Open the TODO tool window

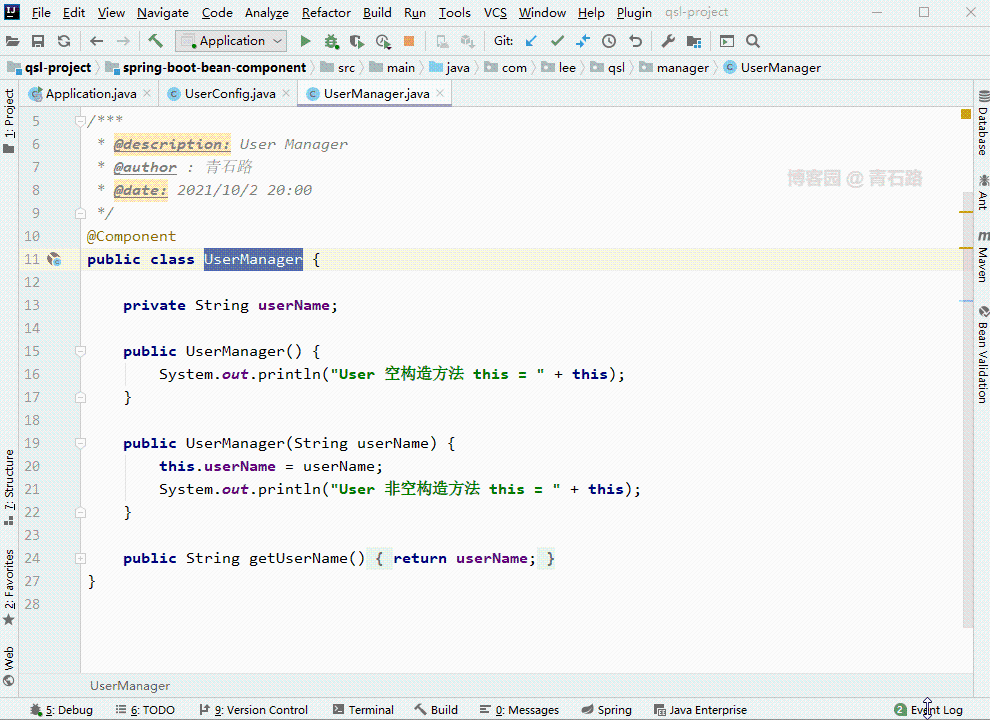pyautogui.click(x=145, y=710)
